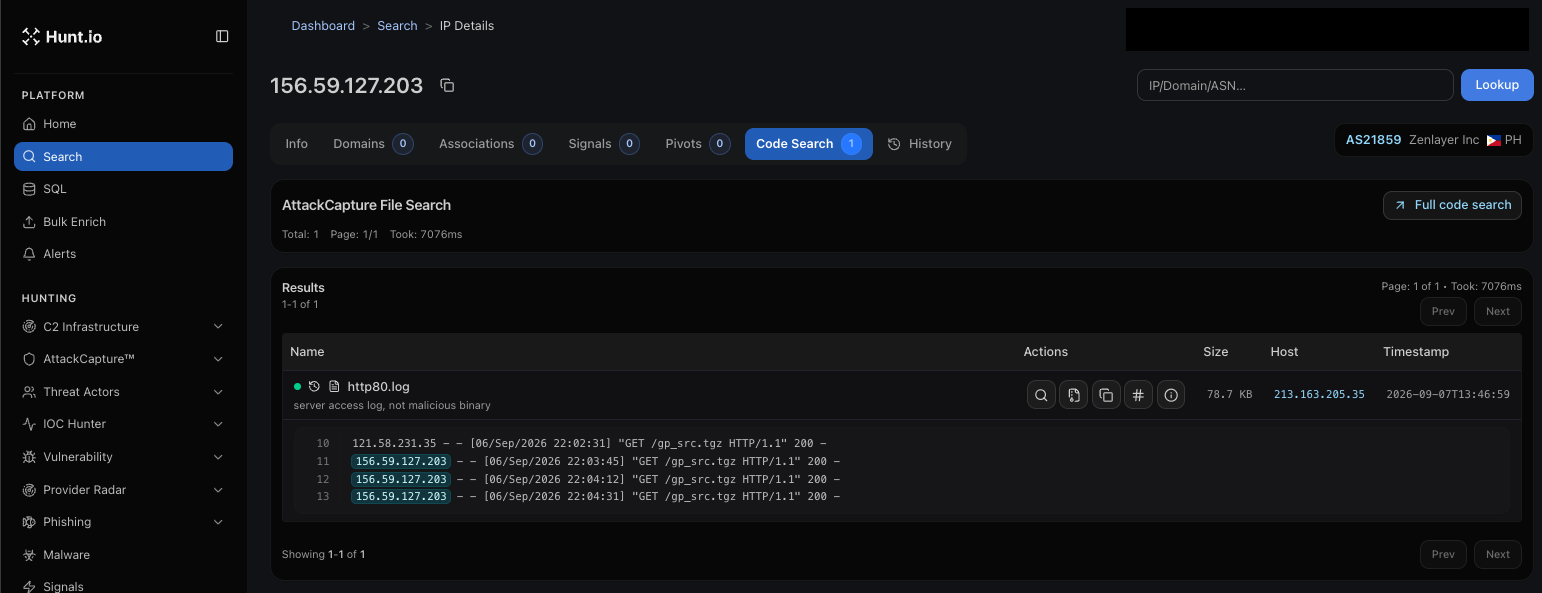Collapse the sidebar using the panel icon
This screenshot has width=1542, height=593.
point(222,36)
